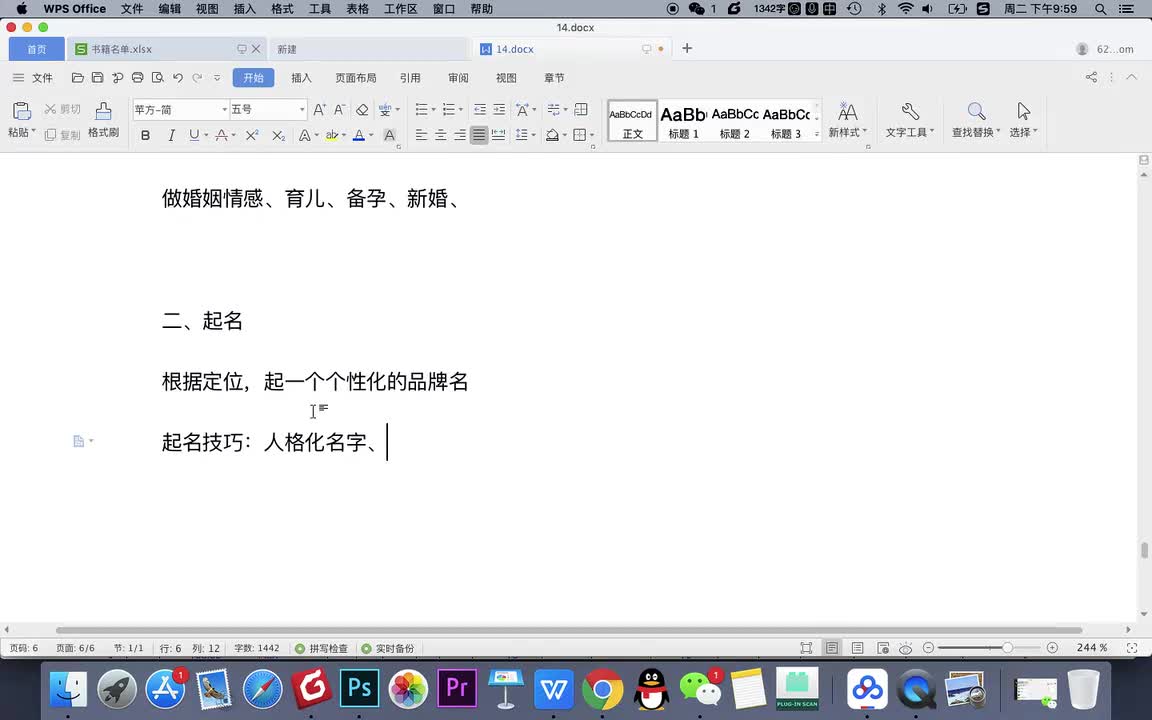Click 实时备份 in the status bar
Image resolution: width=1152 pixels, height=720 pixels.
[x=388, y=648]
